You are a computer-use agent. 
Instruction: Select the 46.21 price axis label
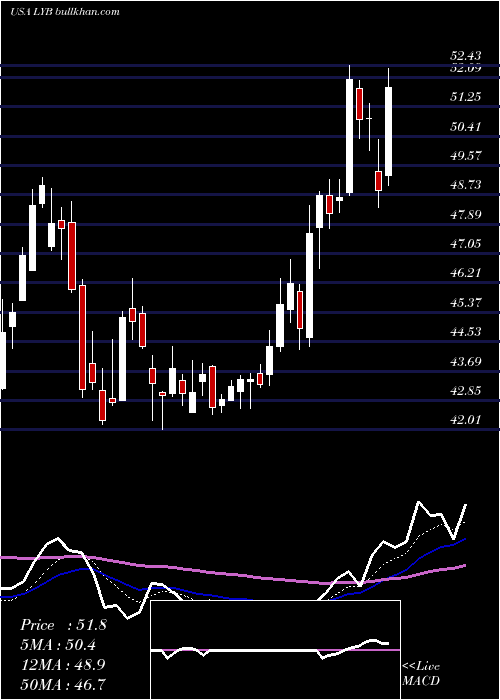(466, 273)
